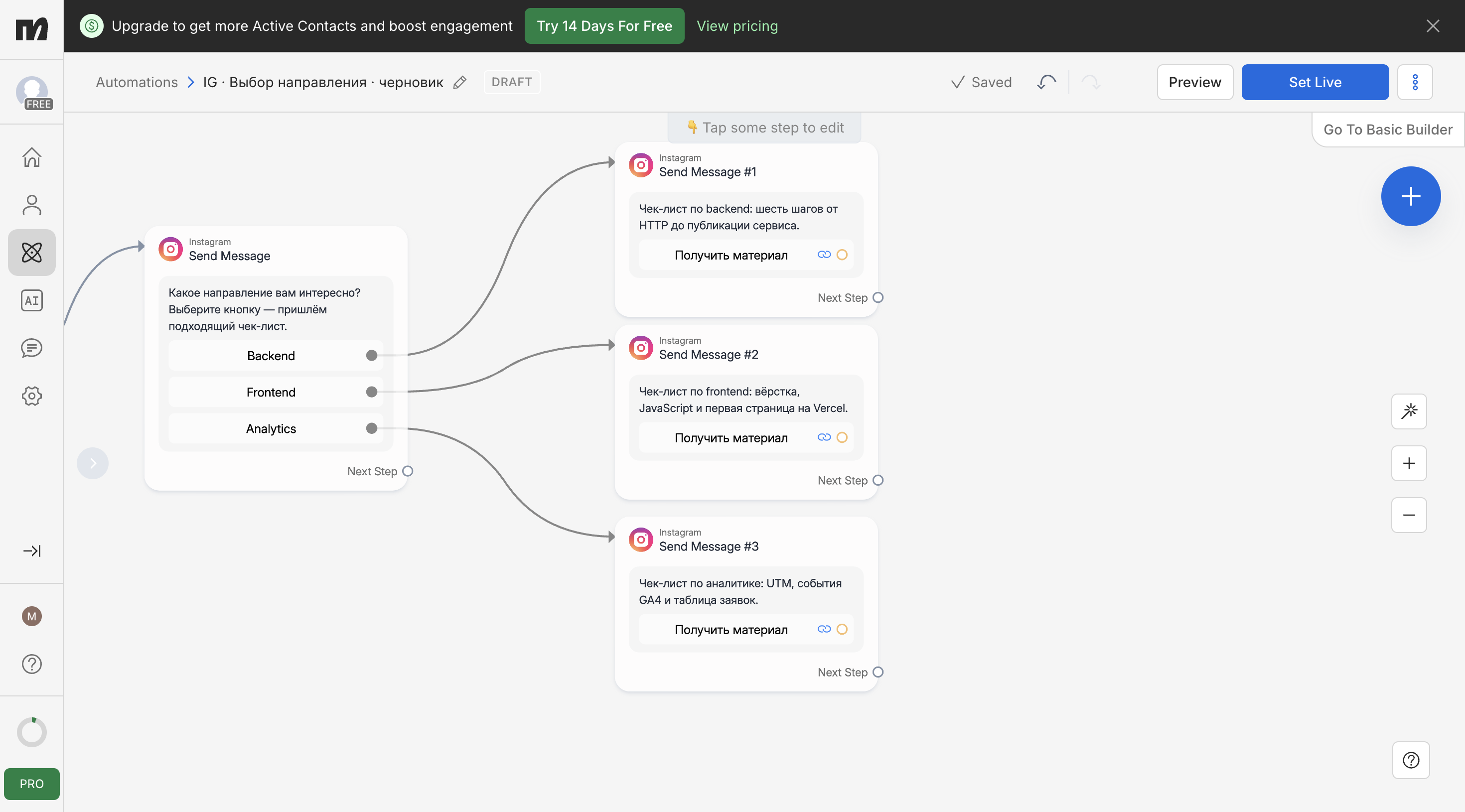Click the auto-arrange magic wand icon
The image size is (1465, 812).
click(1409, 411)
